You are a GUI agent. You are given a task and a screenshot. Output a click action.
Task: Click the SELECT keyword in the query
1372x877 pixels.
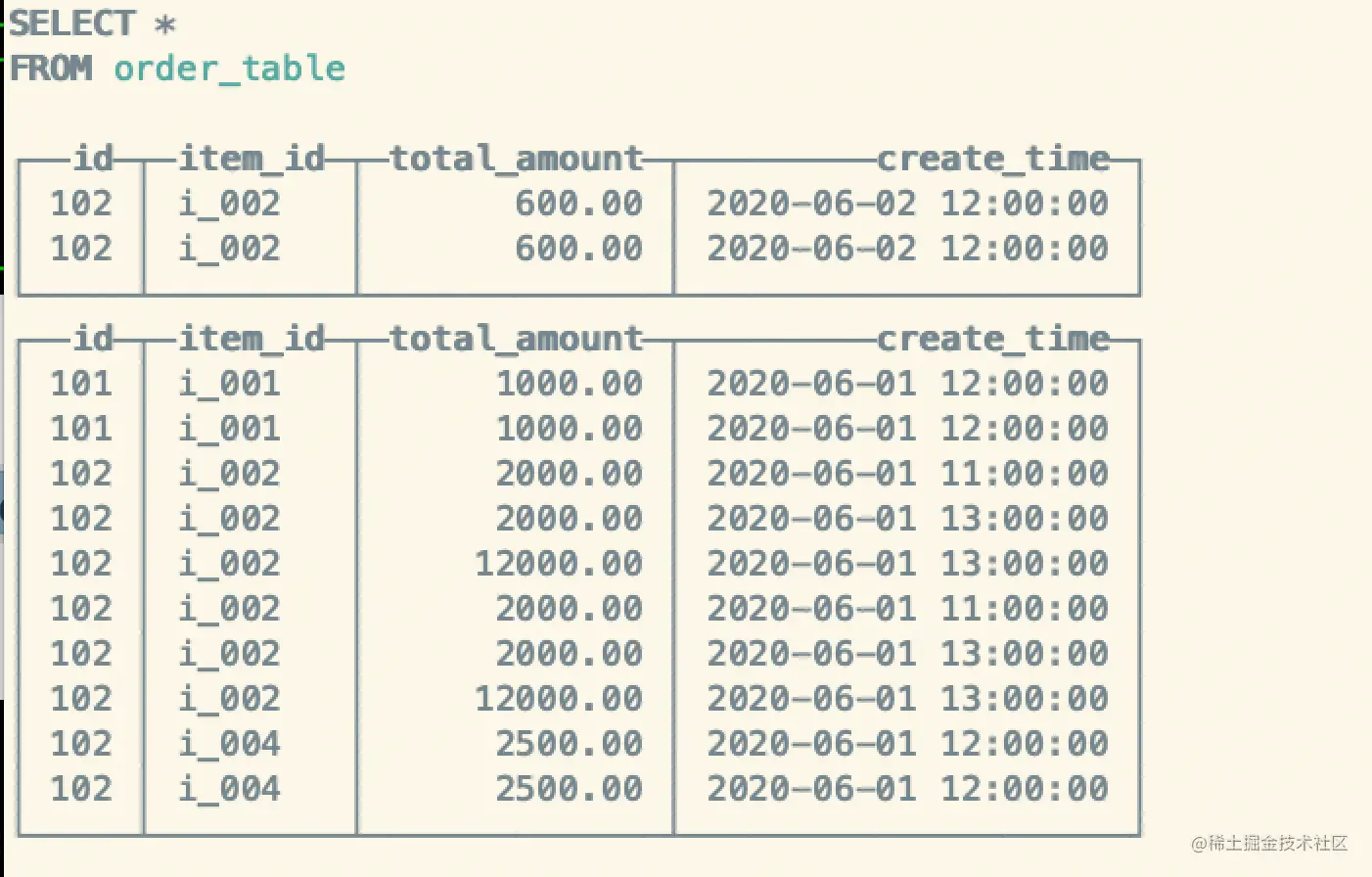pos(71,23)
